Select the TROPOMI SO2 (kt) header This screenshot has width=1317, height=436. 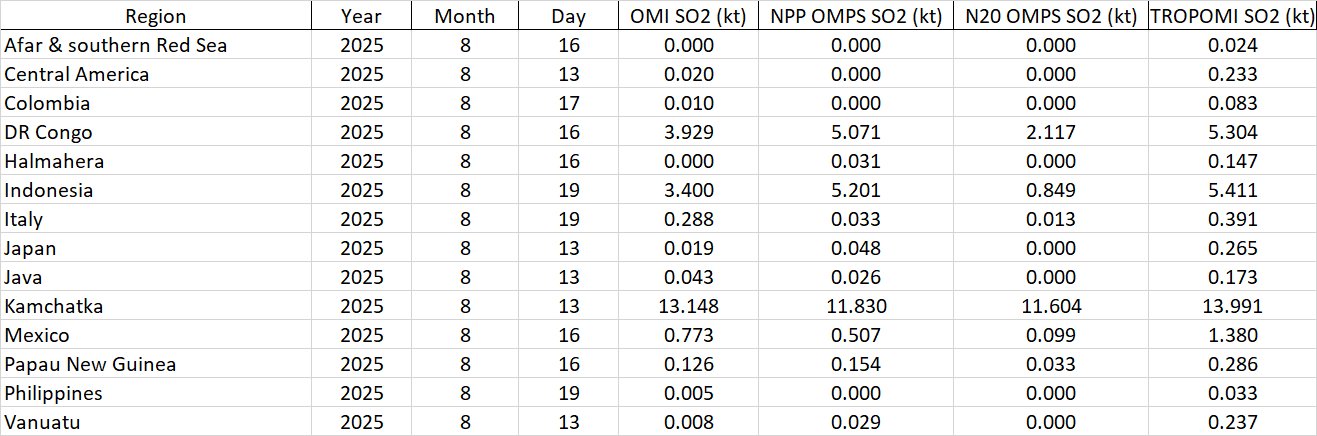[1232, 16]
